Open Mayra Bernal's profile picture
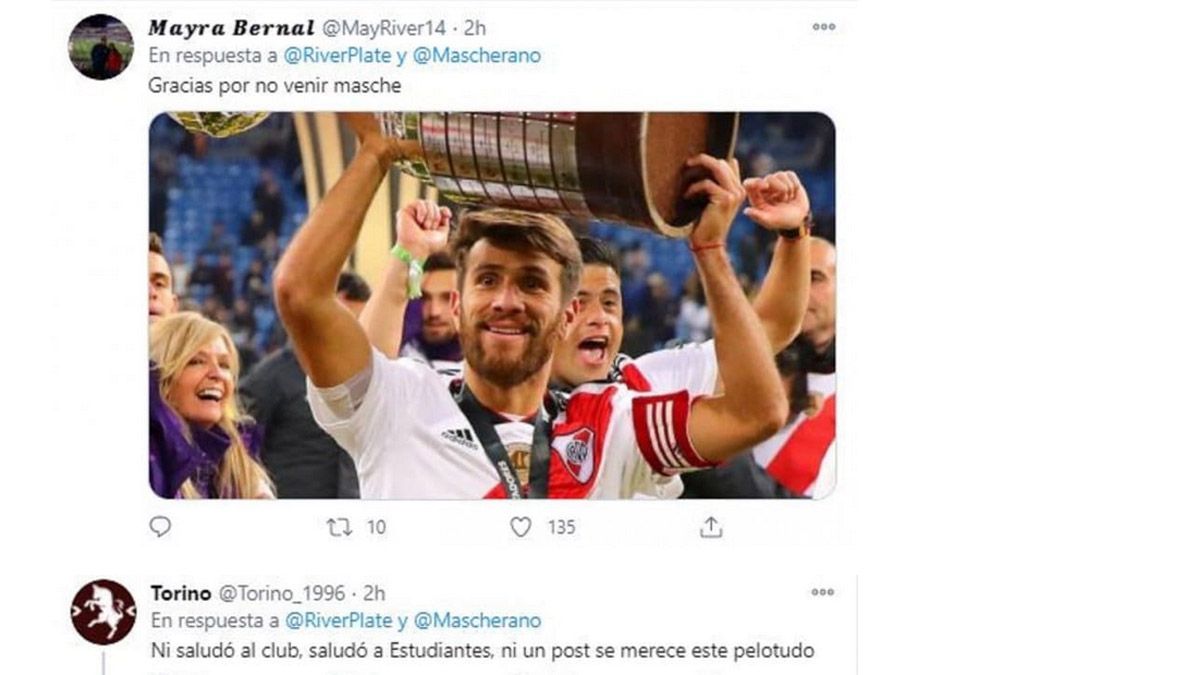 (101, 47)
